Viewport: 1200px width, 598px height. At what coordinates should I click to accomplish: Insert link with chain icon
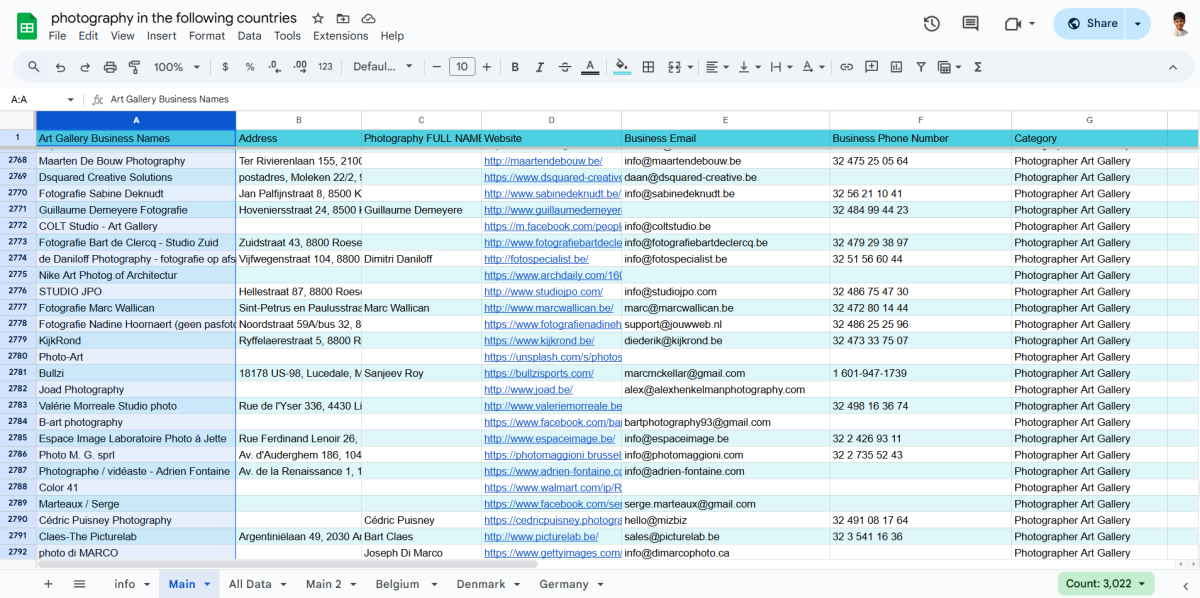846,67
